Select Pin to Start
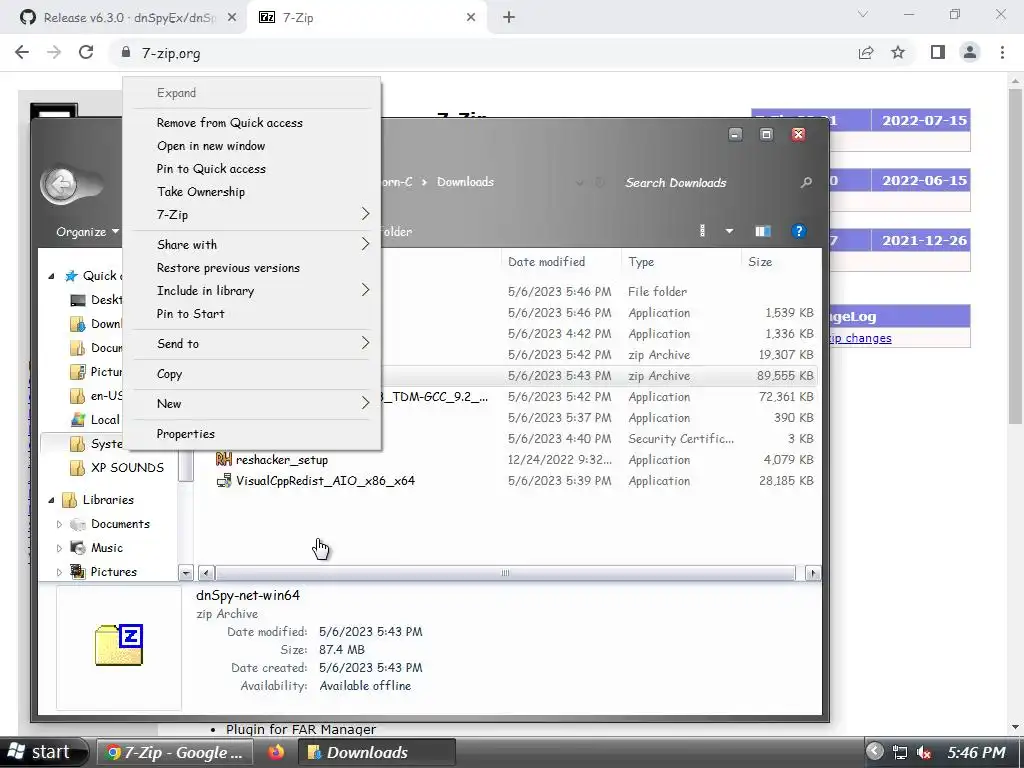The image size is (1024, 768). pyautogui.click(x=252, y=313)
